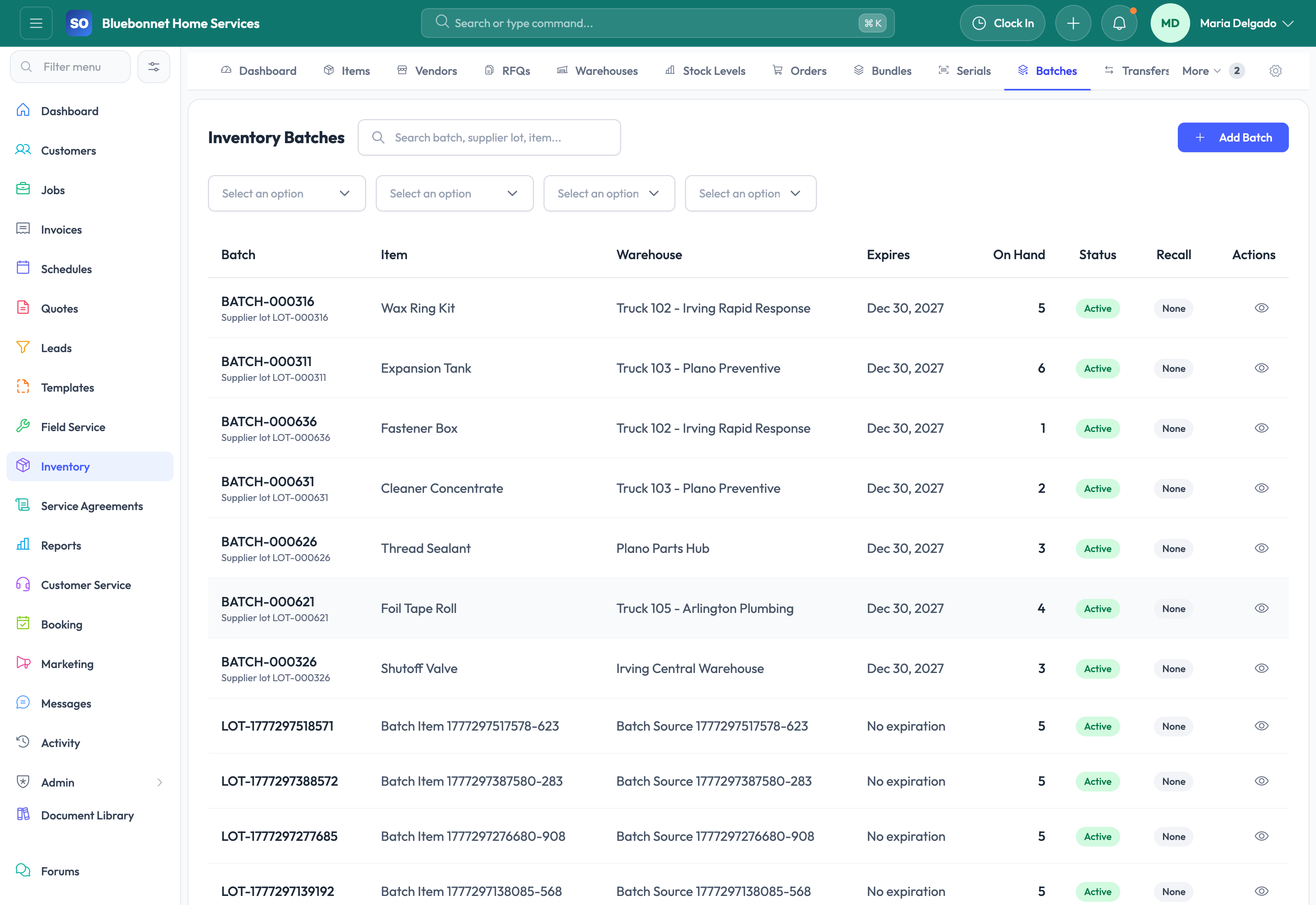
Task: Click the Clock In button
Action: 1002,23
